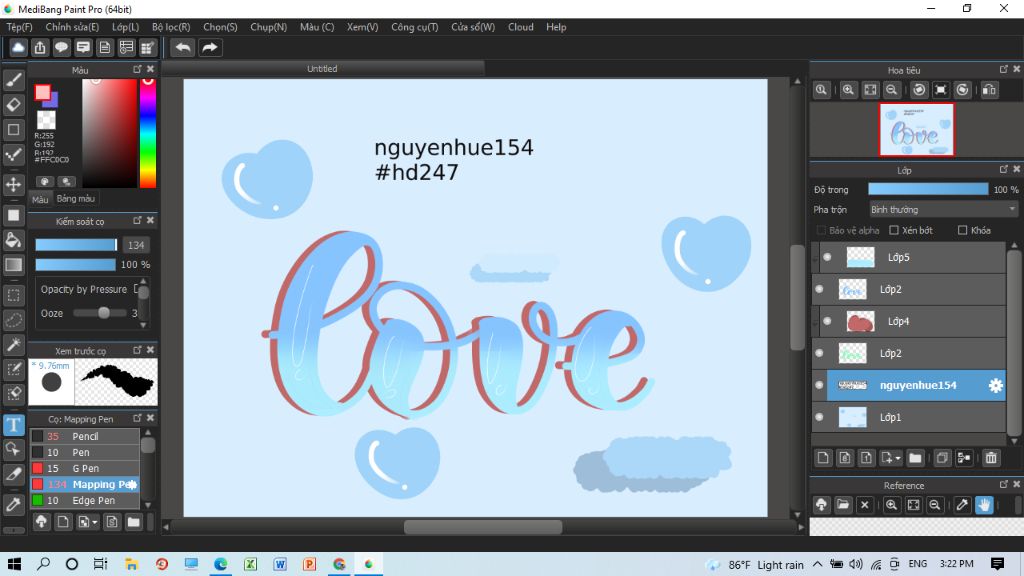
Task: Switch to the Màu tab
Action: 40,199
